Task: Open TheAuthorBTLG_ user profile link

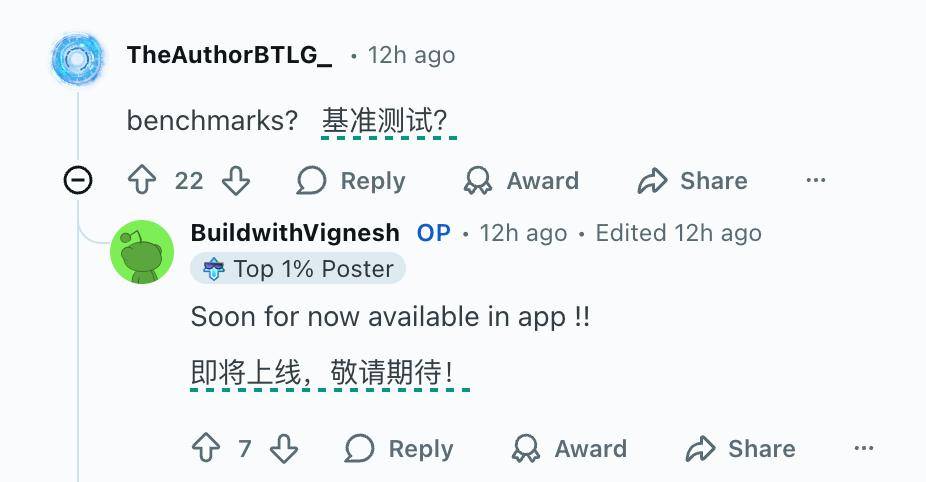Action: [x=229, y=55]
